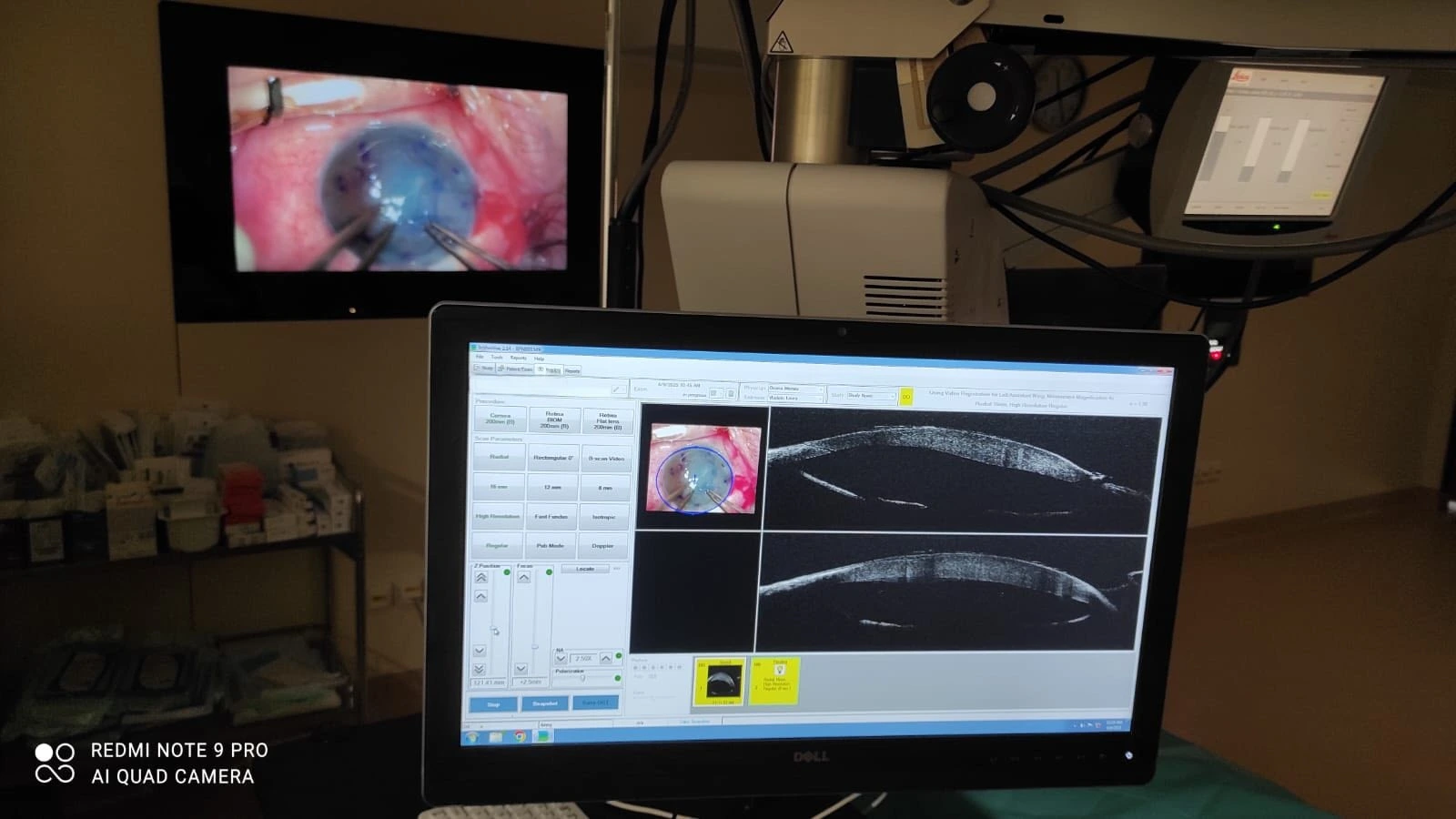Click the Z Position double-down arrow
This screenshot has height=819, width=1456.
click(480, 669)
